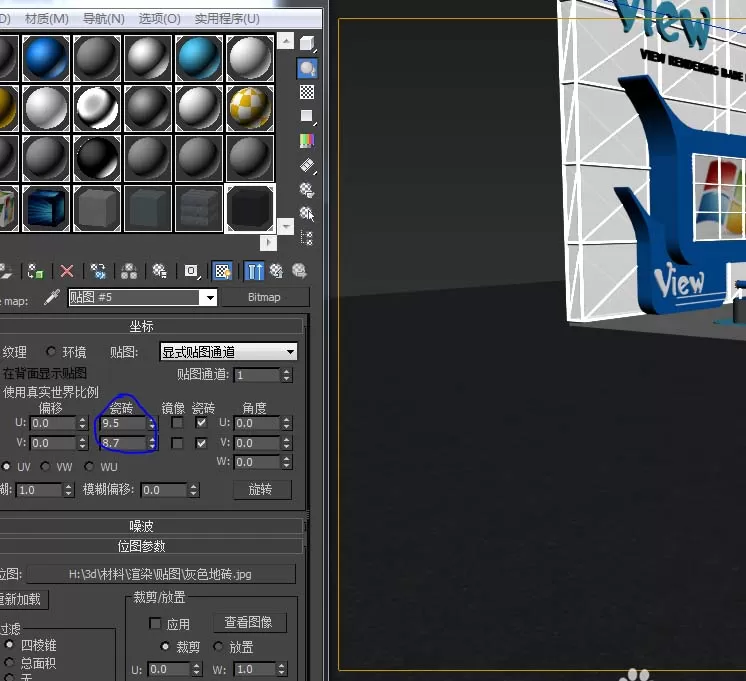Pick material with the eyedropper icon
Viewport: 746px width, 681px height.
pos(51,297)
